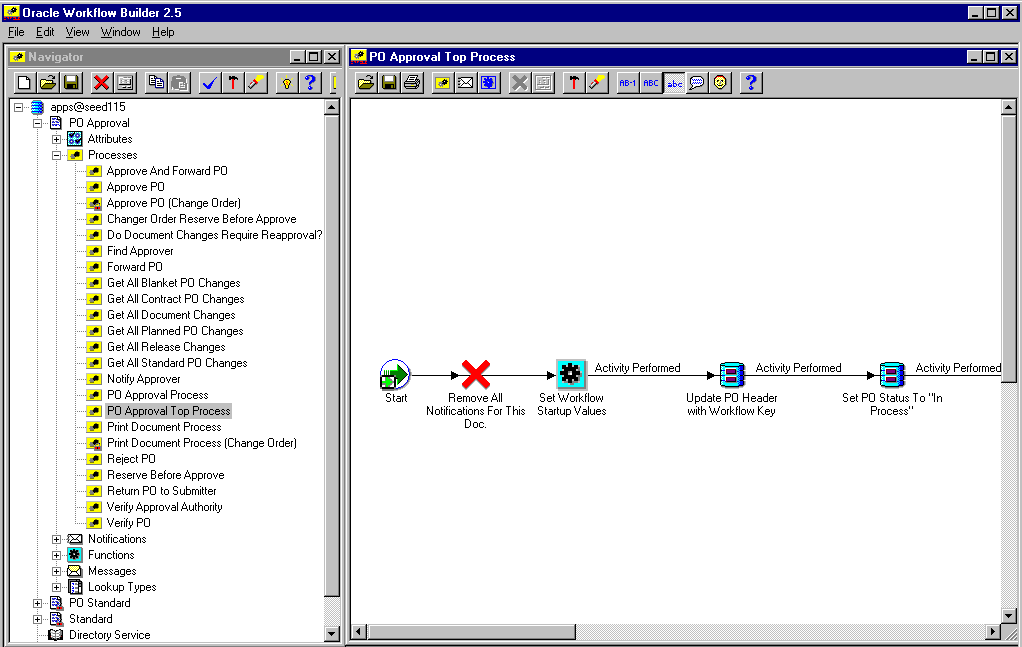The image size is (1022, 647).
Task: Open the Edit menu
Action: point(45,32)
